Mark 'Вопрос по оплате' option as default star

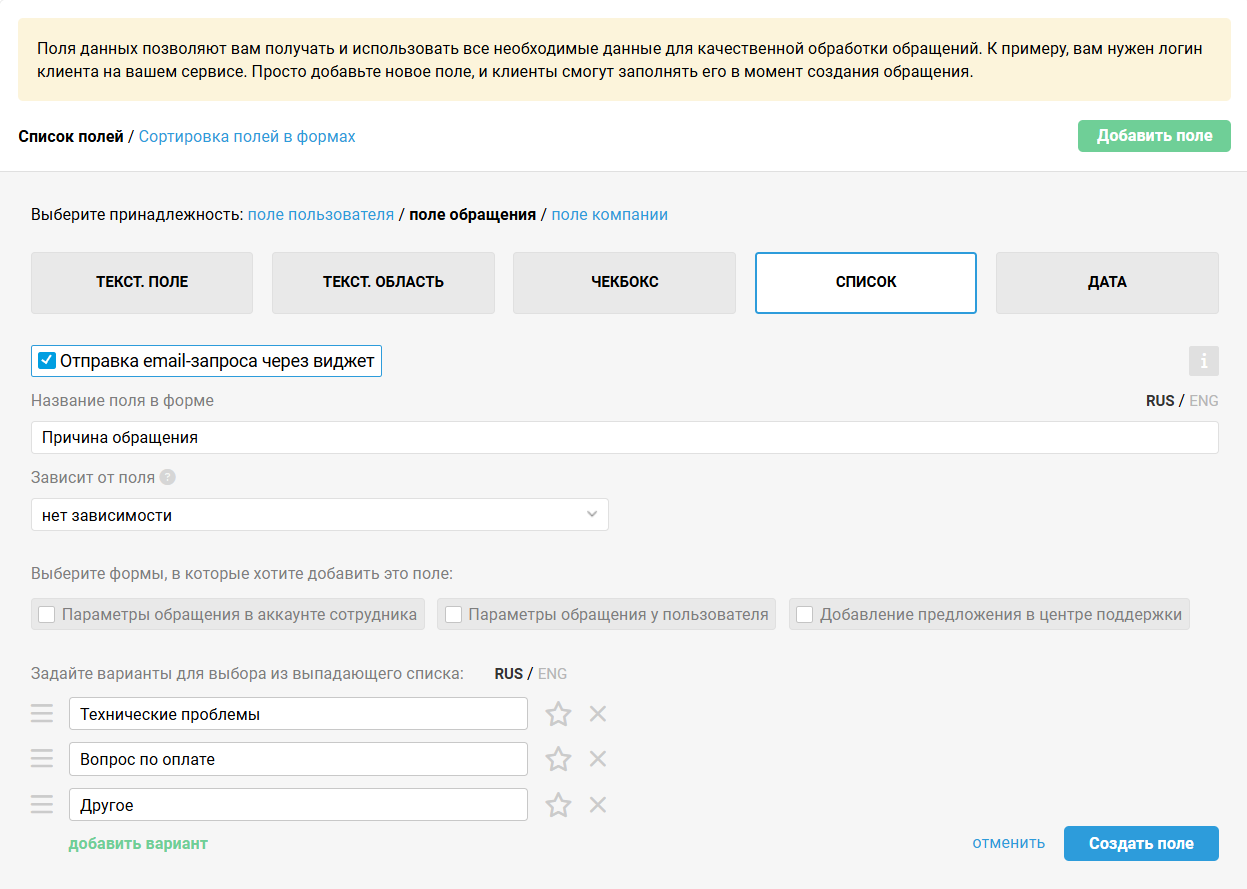pyautogui.click(x=558, y=759)
